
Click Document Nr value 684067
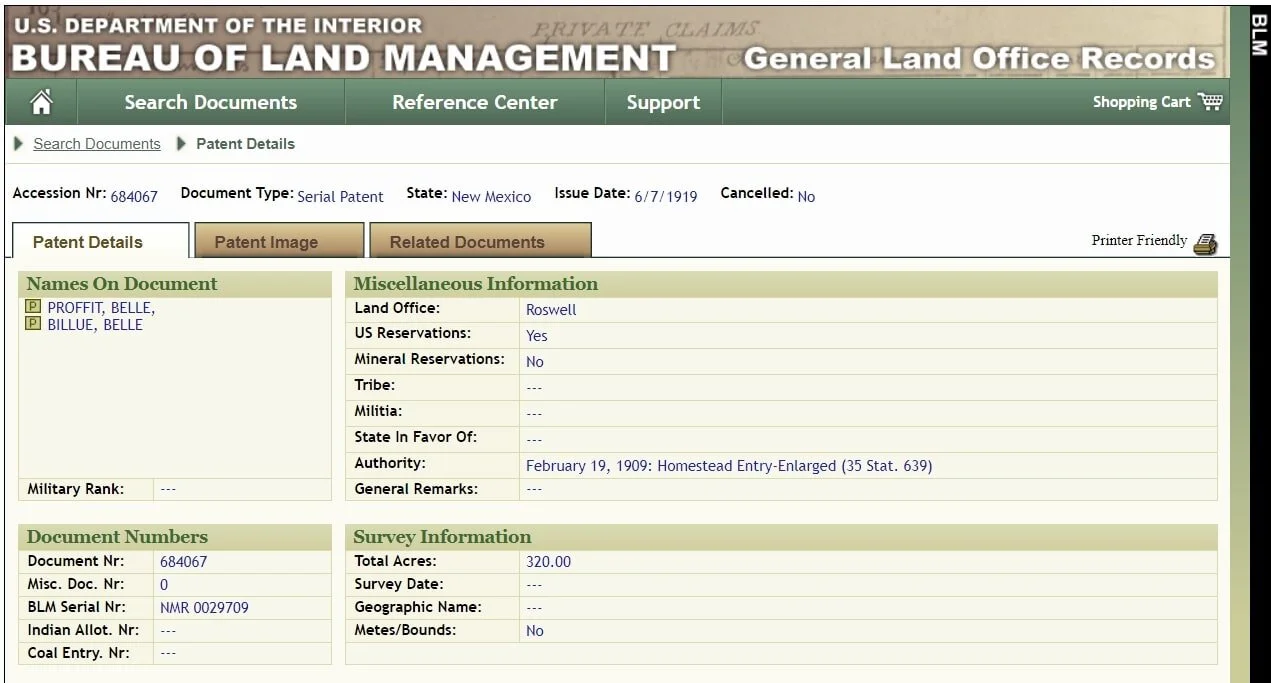coord(184,562)
